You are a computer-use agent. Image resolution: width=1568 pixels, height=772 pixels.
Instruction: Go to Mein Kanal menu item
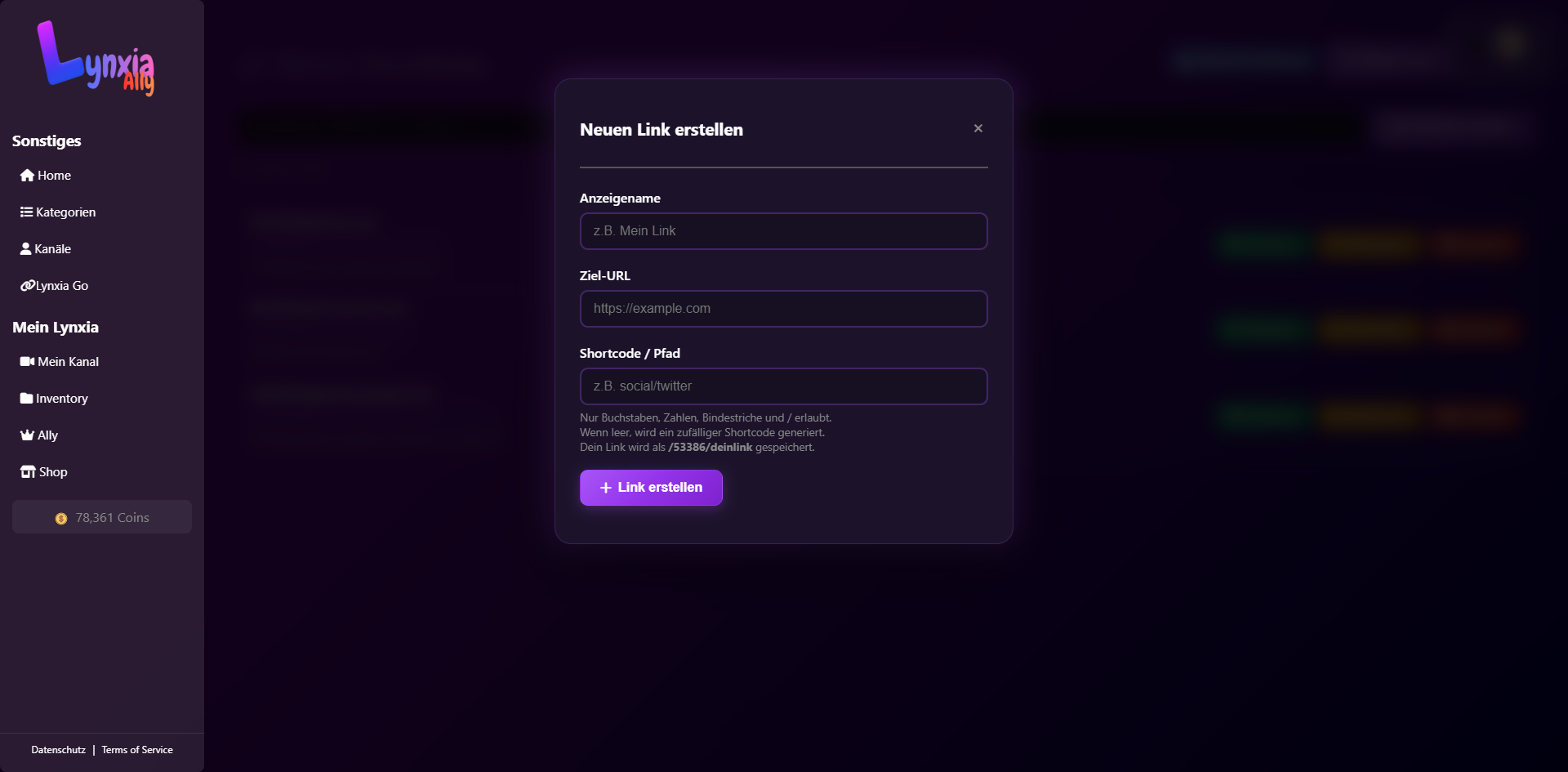pyautogui.click(x=68, y=362)
